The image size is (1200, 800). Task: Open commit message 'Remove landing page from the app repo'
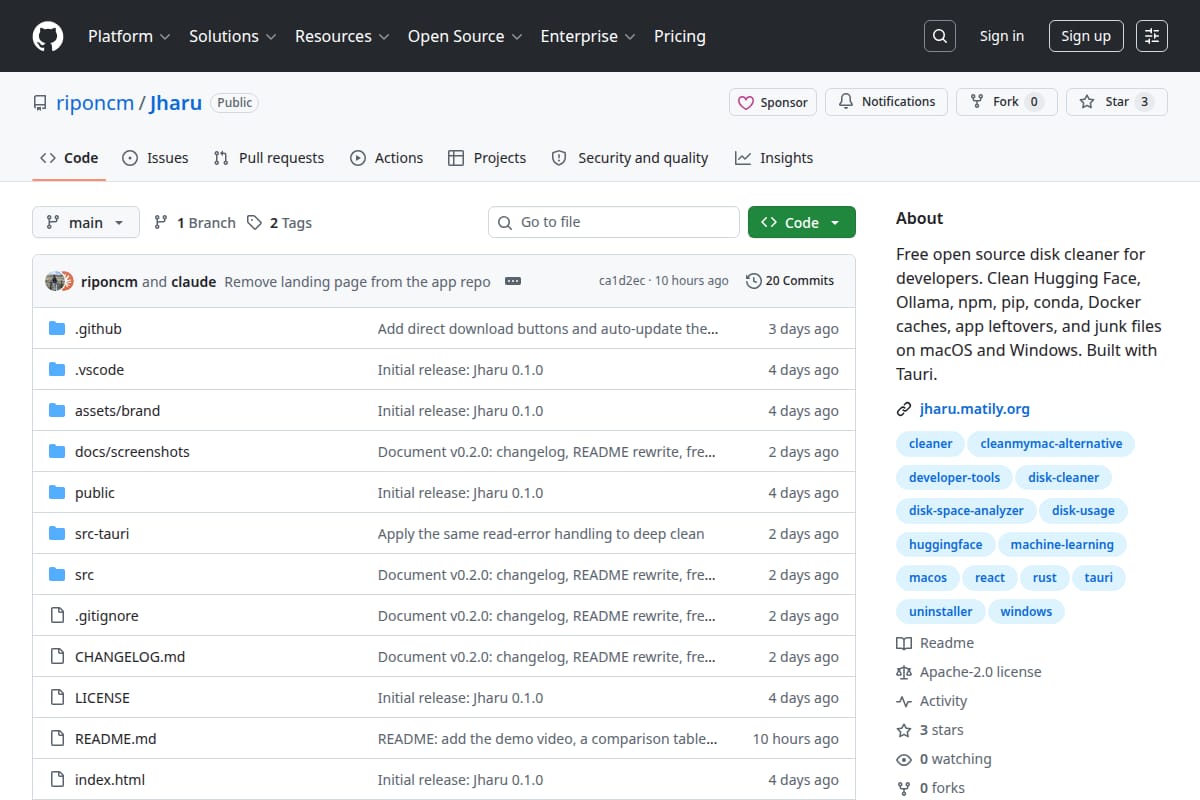pyautogui.click(x=357, y=282)
